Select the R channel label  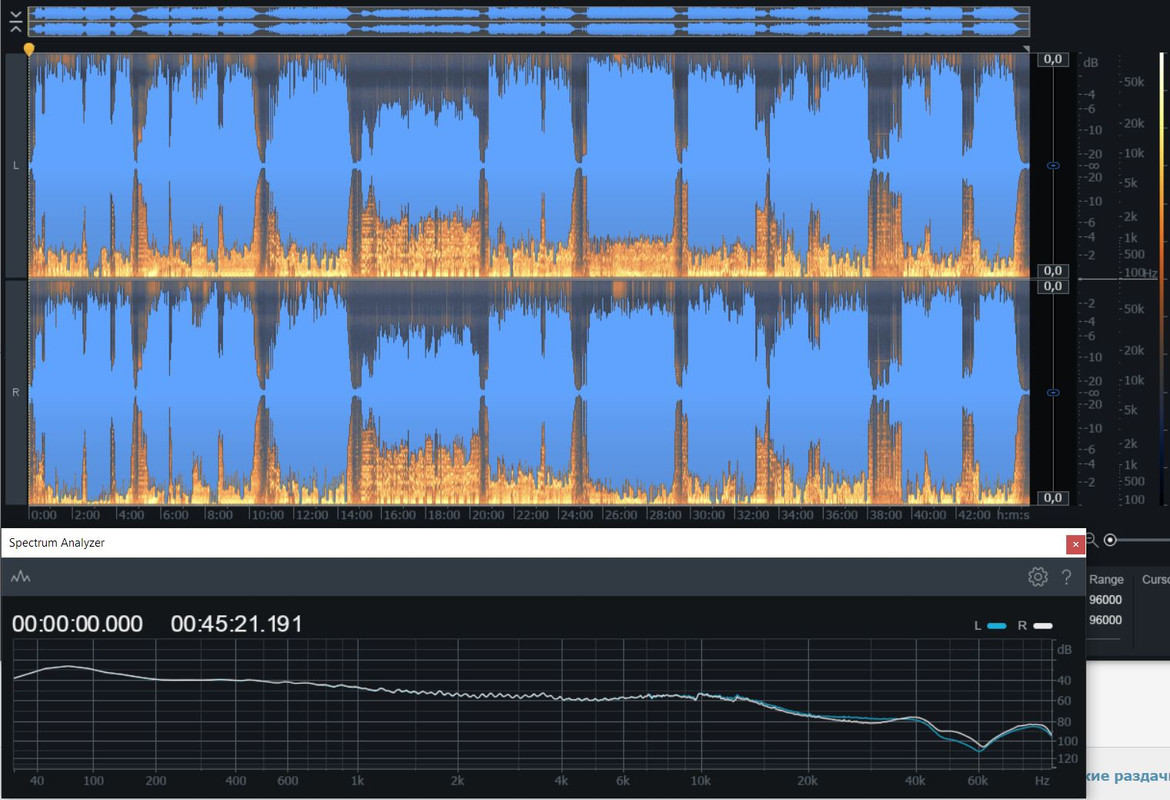[x=16, y=392]
